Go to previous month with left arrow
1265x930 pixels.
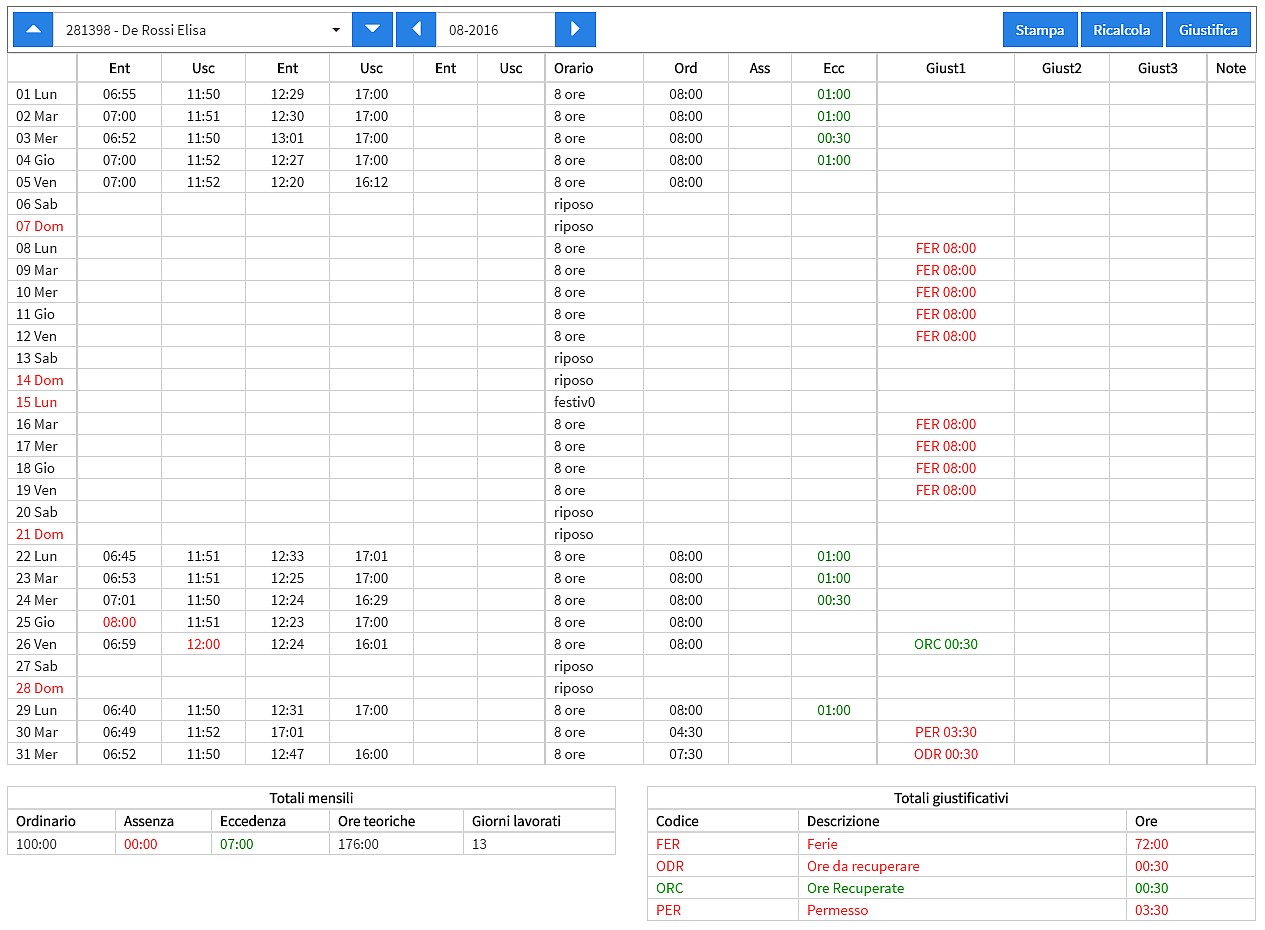point(416,30)
